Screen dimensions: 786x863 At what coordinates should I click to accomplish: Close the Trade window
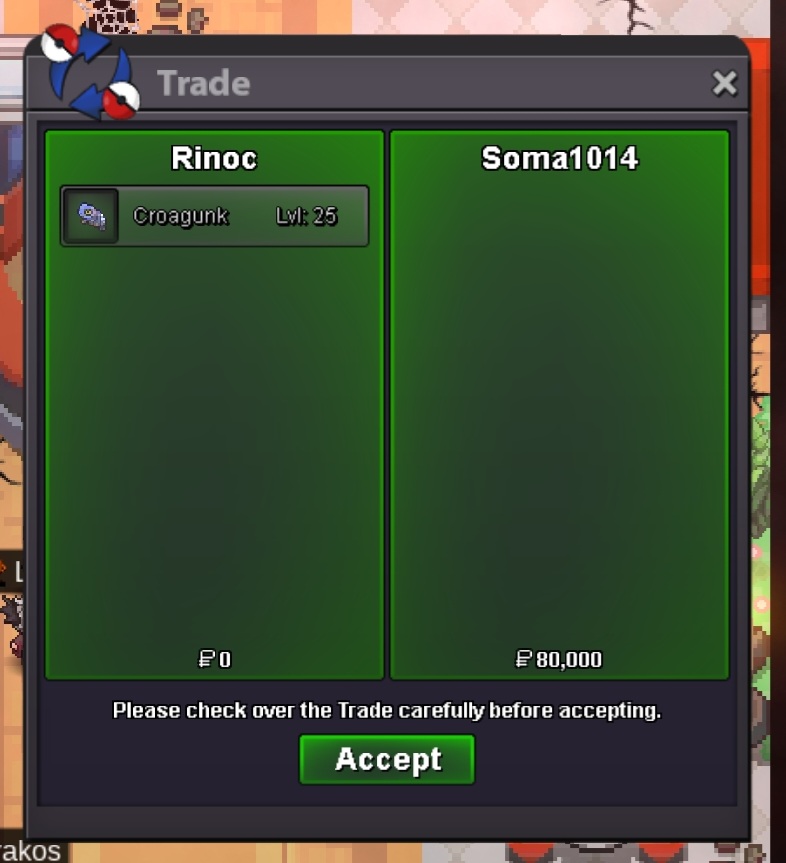(724, 83)
